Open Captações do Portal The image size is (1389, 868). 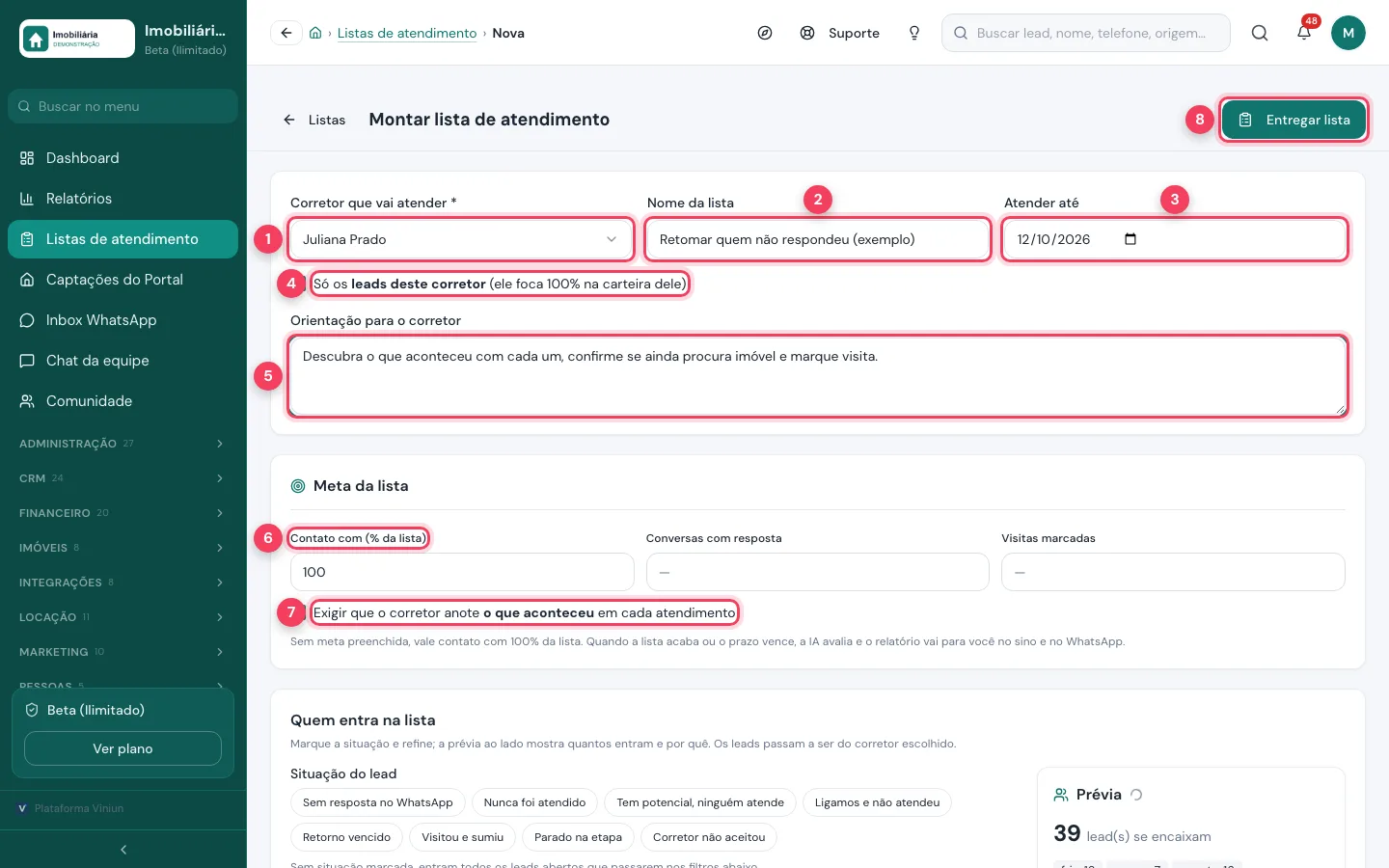pyautogui.click(x=123, y=280)
